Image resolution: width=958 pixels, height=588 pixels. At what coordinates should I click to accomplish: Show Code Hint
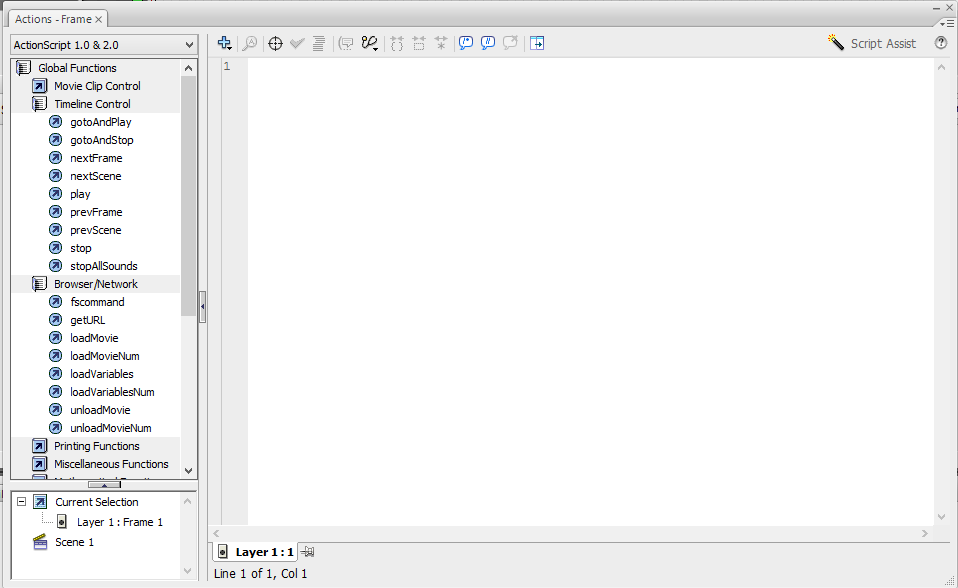[x=345, y=43]
